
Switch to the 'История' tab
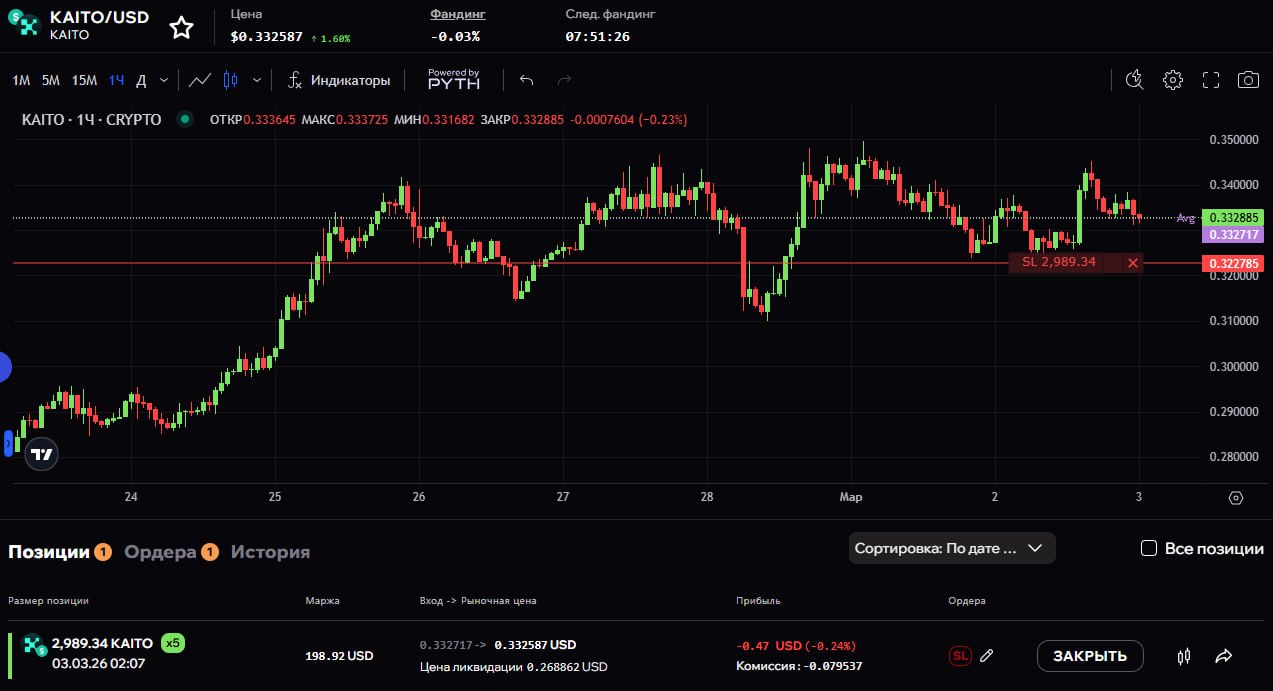tap(270, 552)
